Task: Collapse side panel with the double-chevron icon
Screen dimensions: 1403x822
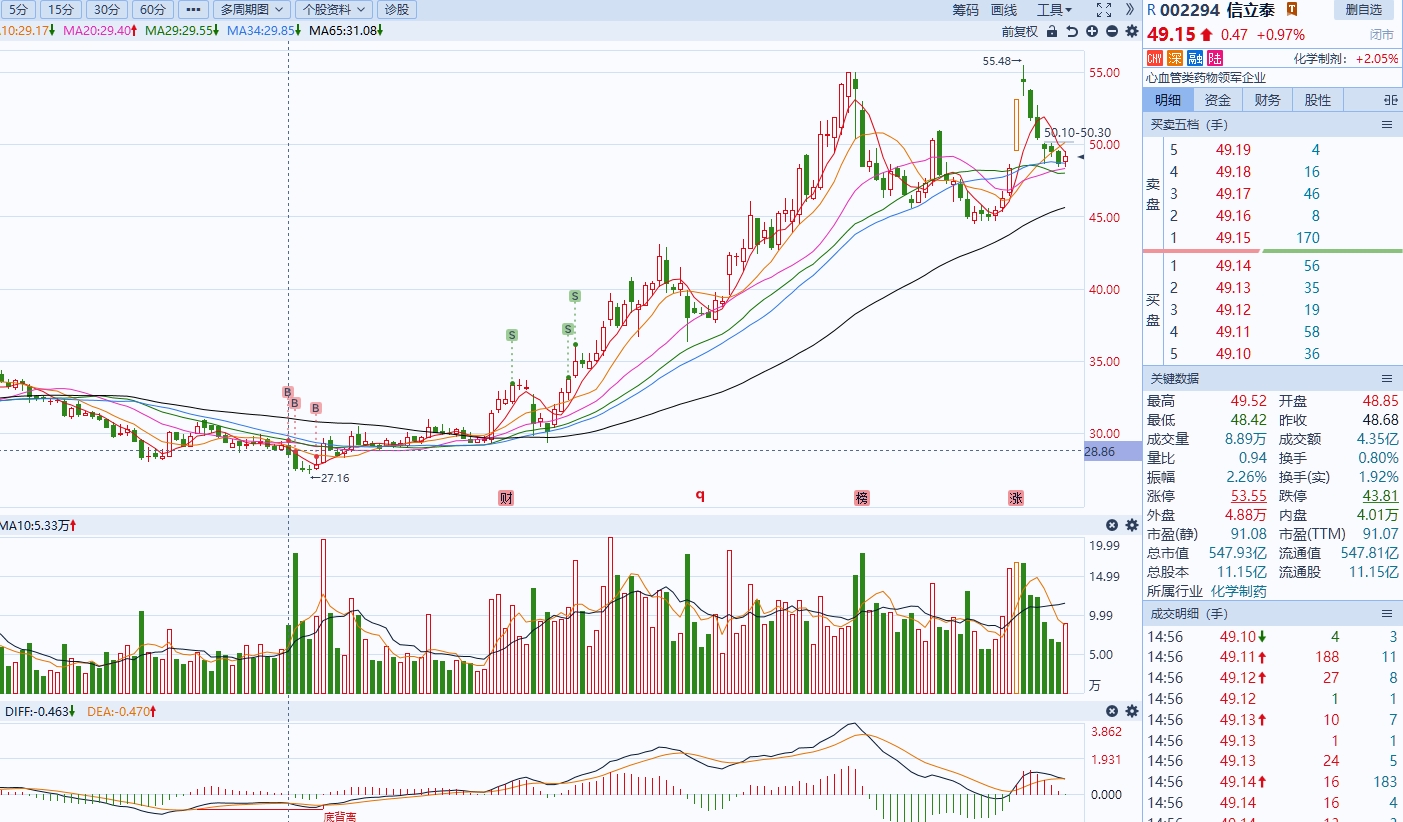Action: pyautogui.click(x=1131, y=10)
